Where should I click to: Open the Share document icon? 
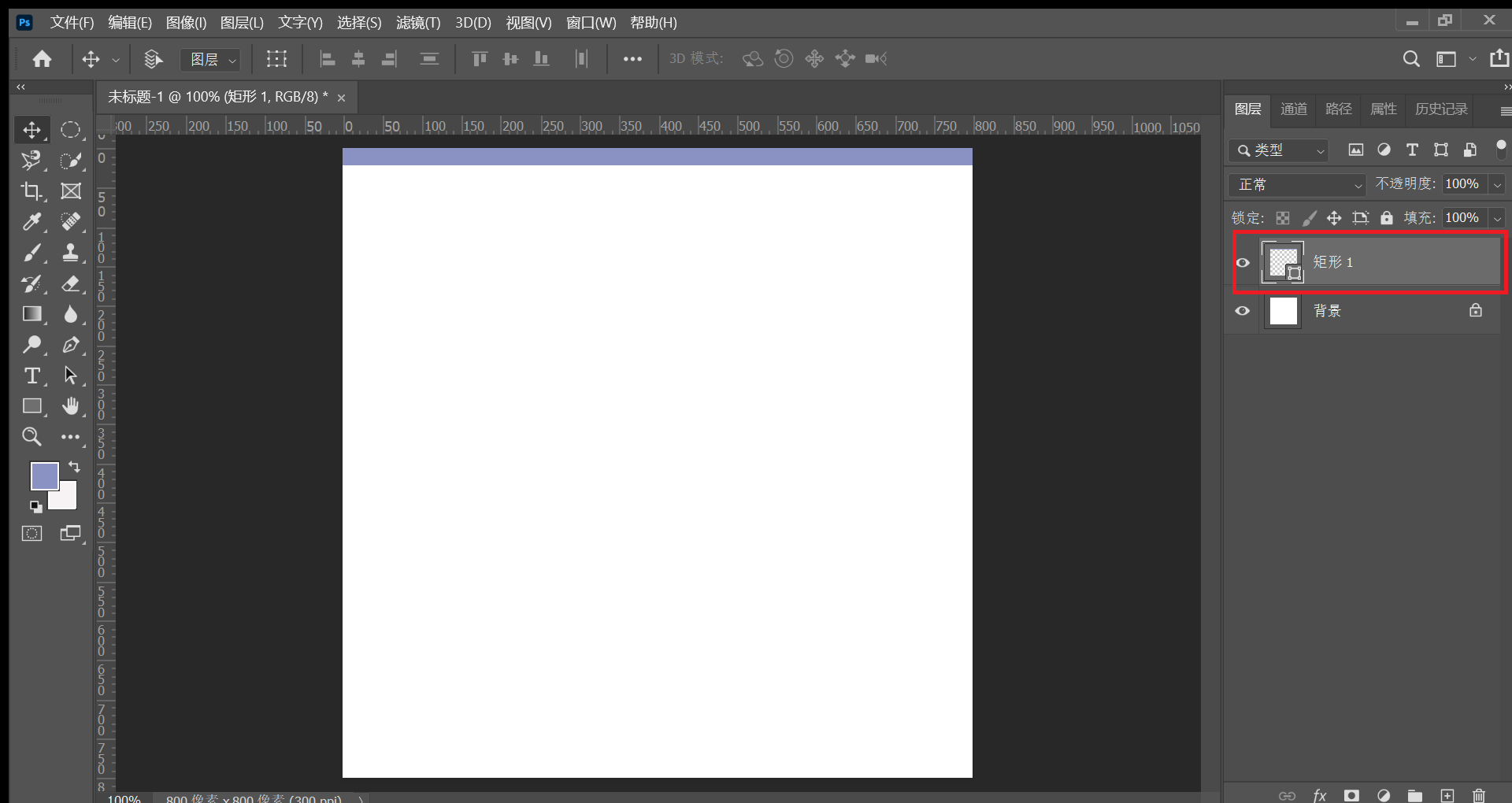pyautogui.click(x=1499, y=58)
